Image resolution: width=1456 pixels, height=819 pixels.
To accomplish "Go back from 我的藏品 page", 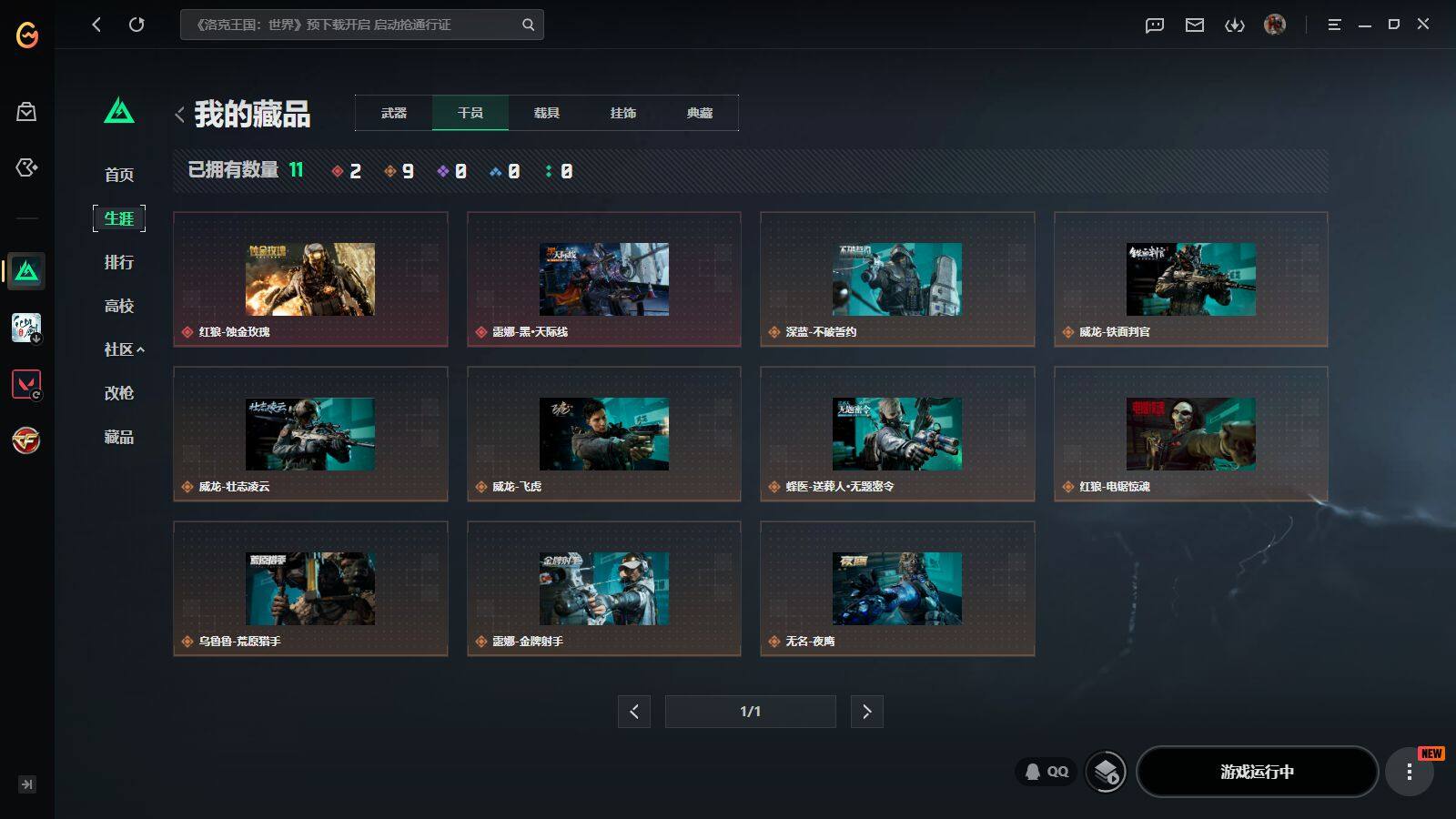I will [179, 115].
